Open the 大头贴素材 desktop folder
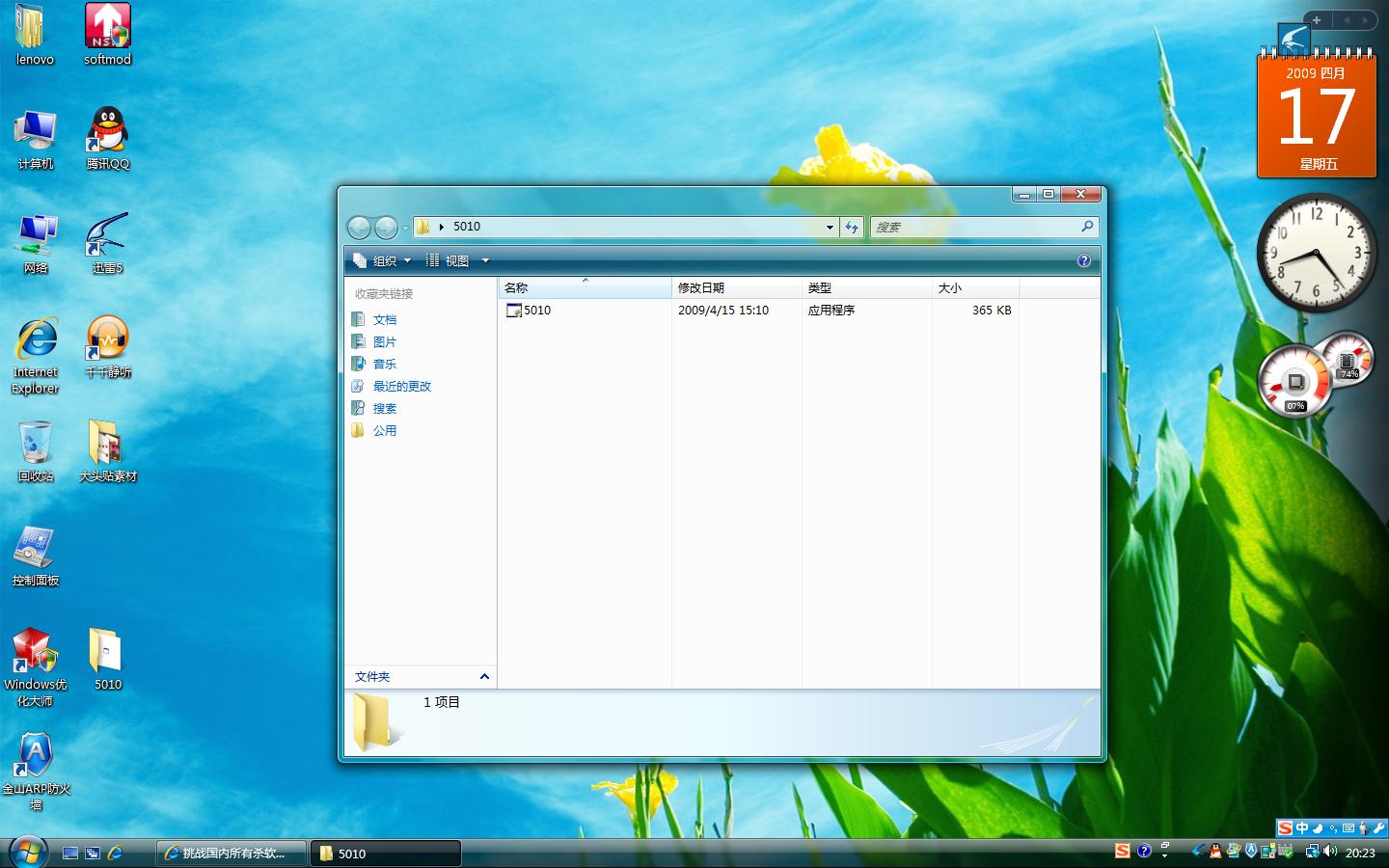Image resolution: width=1389 pixels, height=868 pixels. tap(107, 451)
